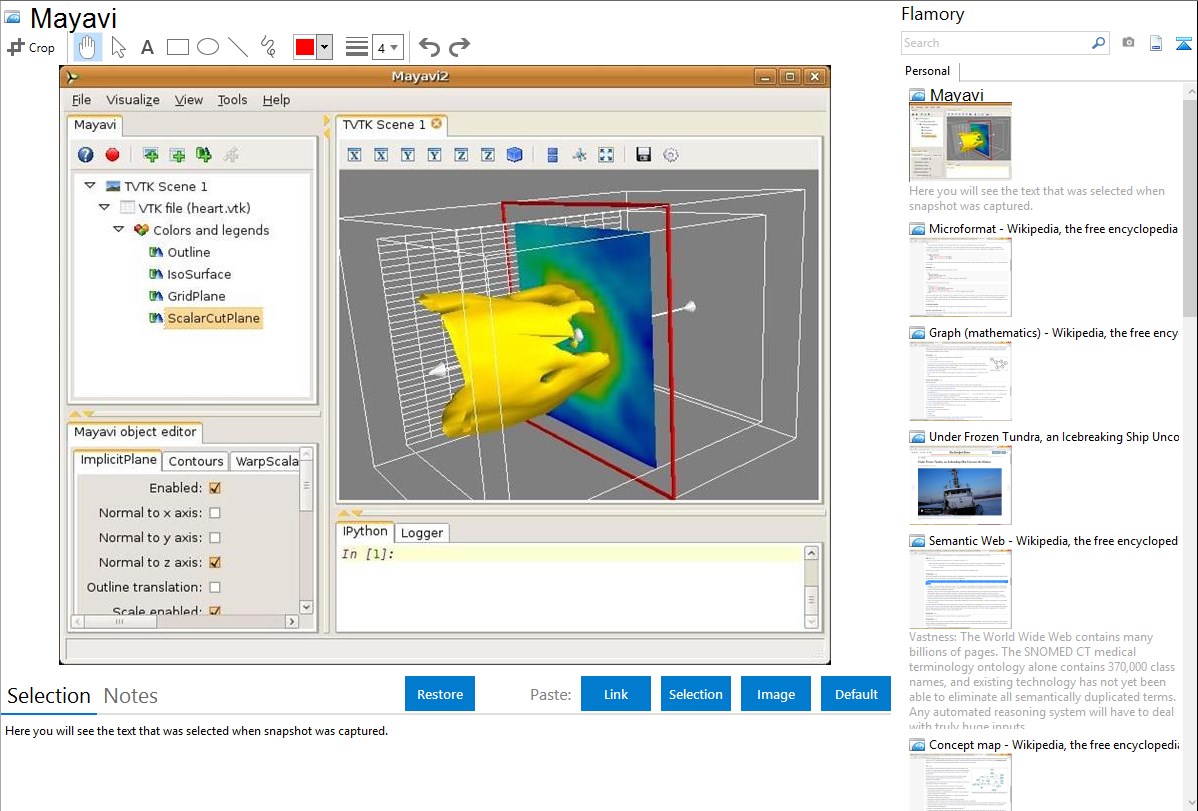The image size is (1198, 811).
Task: Toggle the Enabled checkbox in ImplicitPlane
Action: (x=215, y=489)
